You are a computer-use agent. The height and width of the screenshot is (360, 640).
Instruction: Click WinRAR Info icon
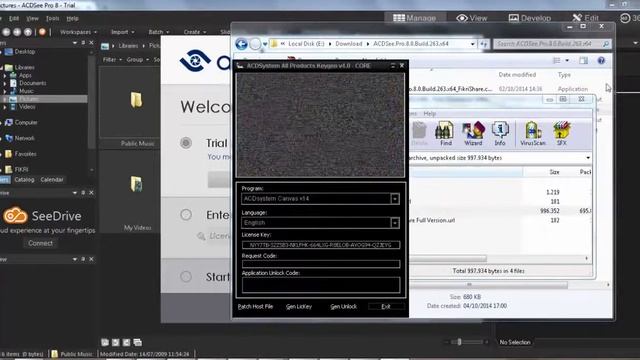point(500,134)
